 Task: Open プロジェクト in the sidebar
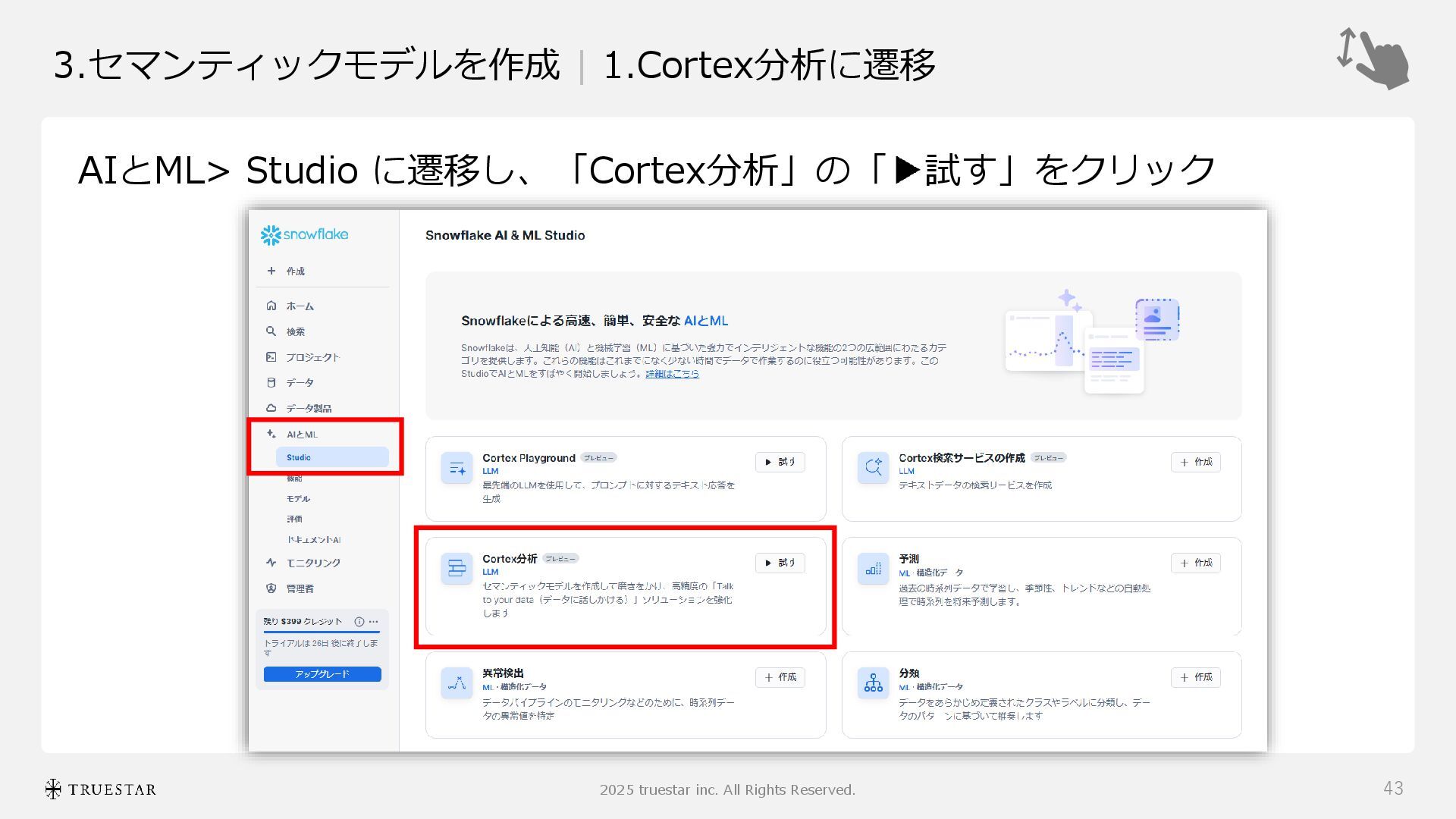click(x=312, y=357)
